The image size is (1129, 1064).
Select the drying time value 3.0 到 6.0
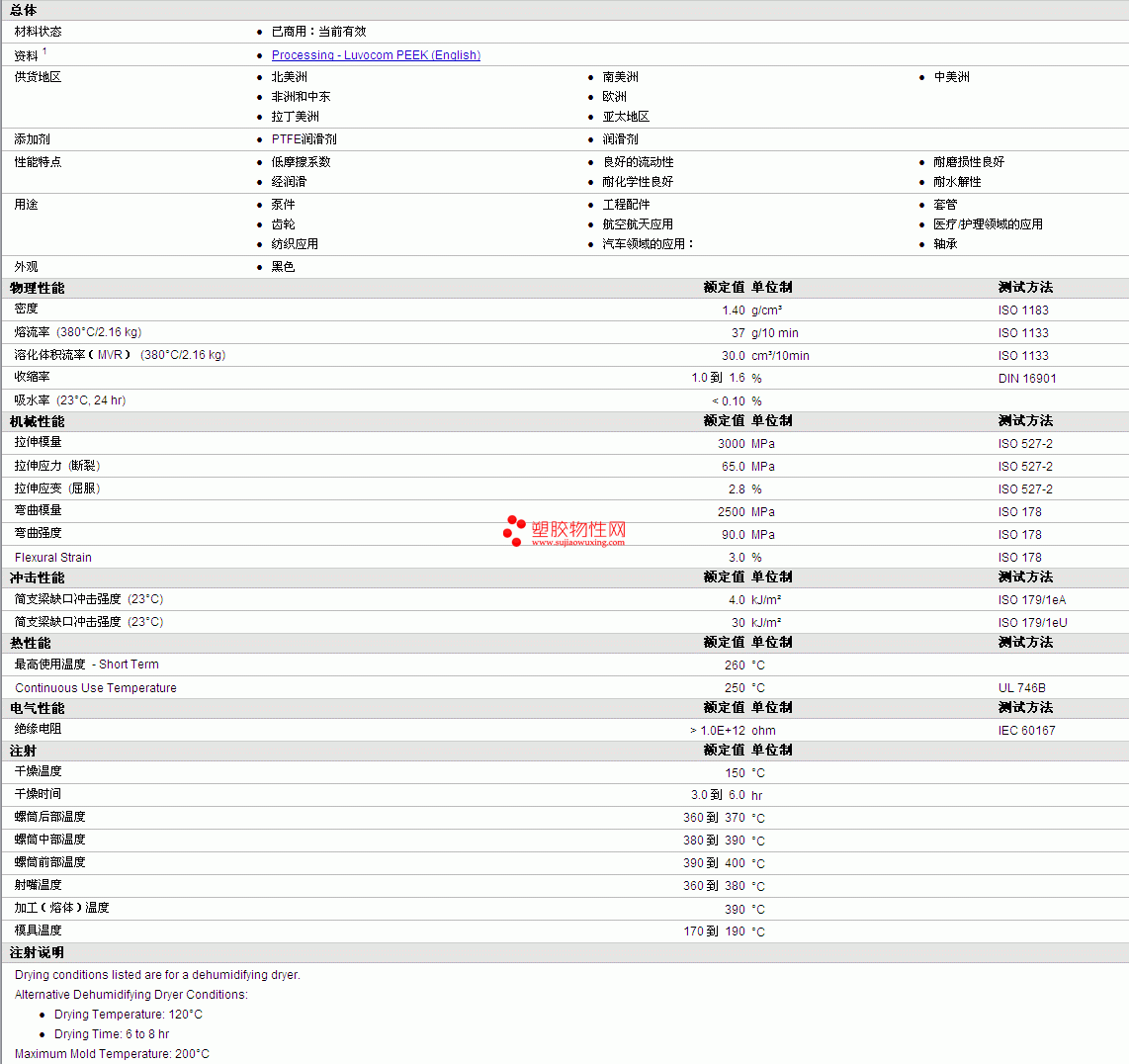coord(719,795)
